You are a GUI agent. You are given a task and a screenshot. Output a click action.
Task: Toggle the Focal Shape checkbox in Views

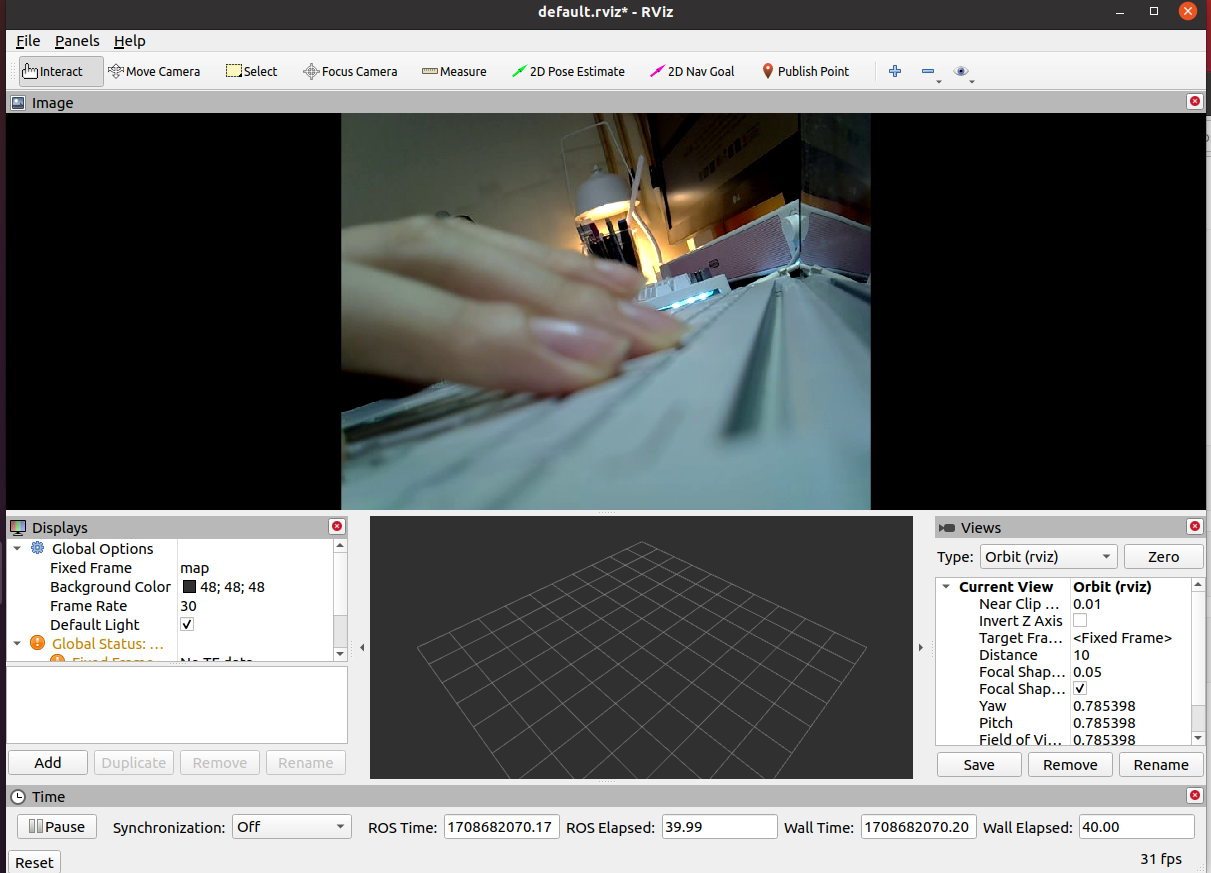point(1080,689)
